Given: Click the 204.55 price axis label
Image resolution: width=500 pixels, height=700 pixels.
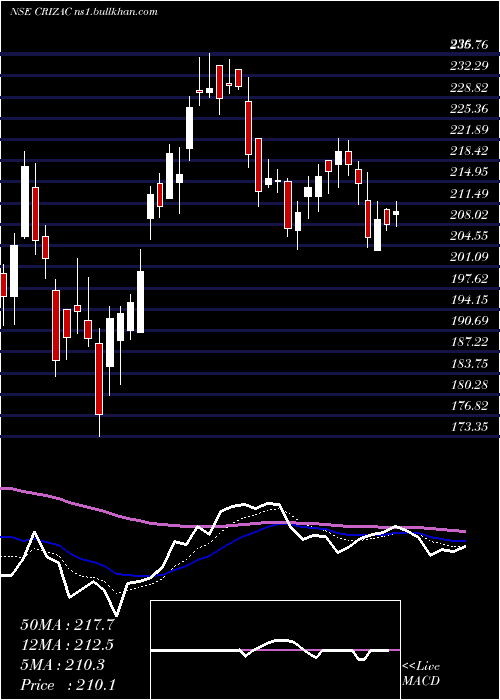Looking at the screenshot, I should pos(469,236).
